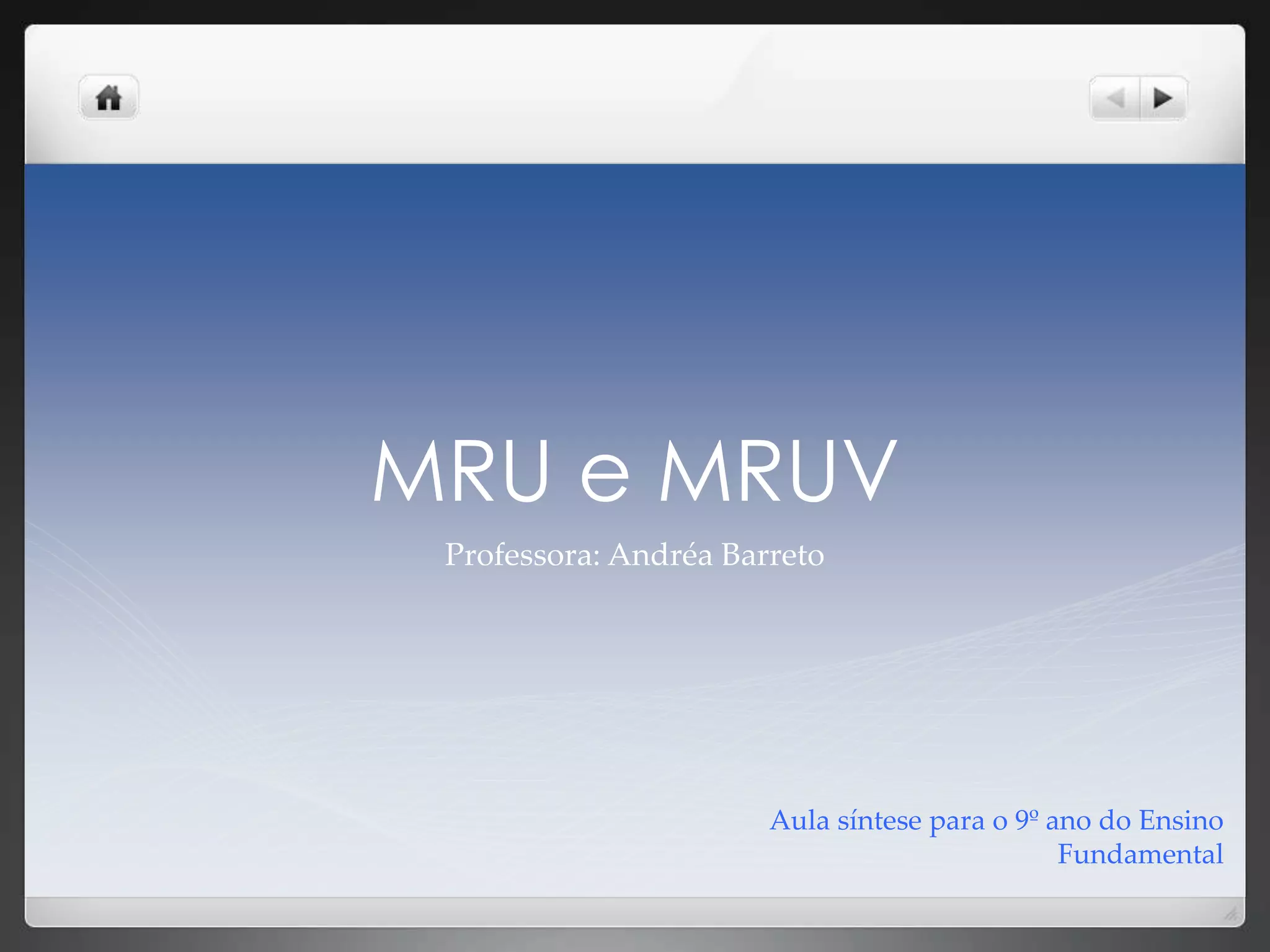
Task: Click the Home icon button
Action: click(x=109, y=98)
